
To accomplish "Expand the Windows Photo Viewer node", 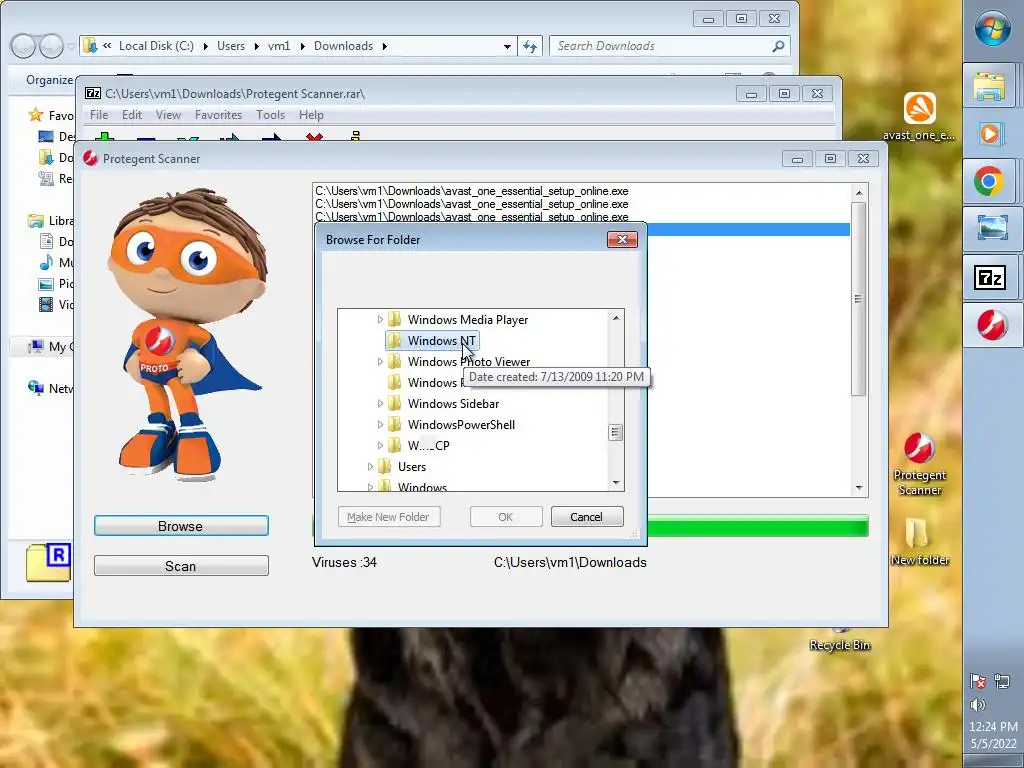I will (380, 361).
